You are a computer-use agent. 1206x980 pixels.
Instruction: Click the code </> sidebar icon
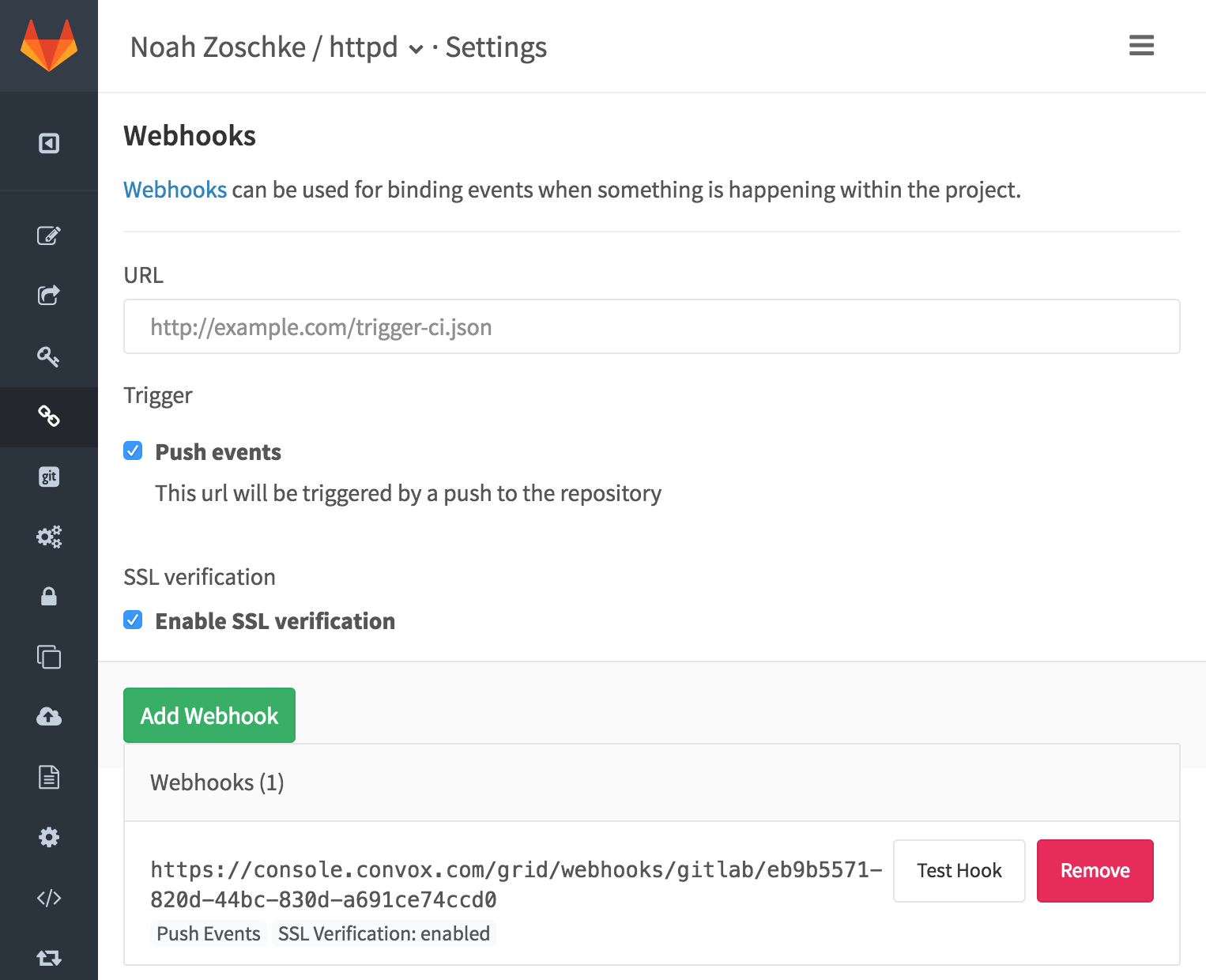tap(49, 897)
